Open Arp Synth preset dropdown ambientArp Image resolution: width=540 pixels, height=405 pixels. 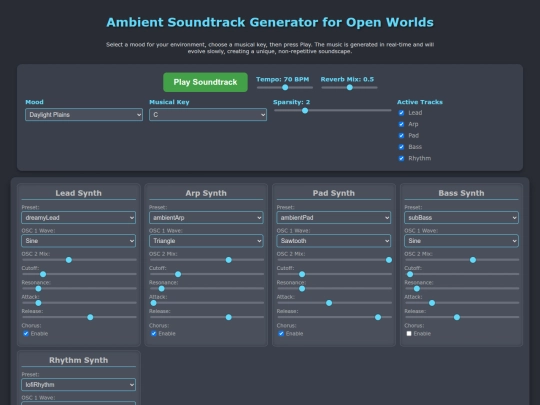coord(206,218)
